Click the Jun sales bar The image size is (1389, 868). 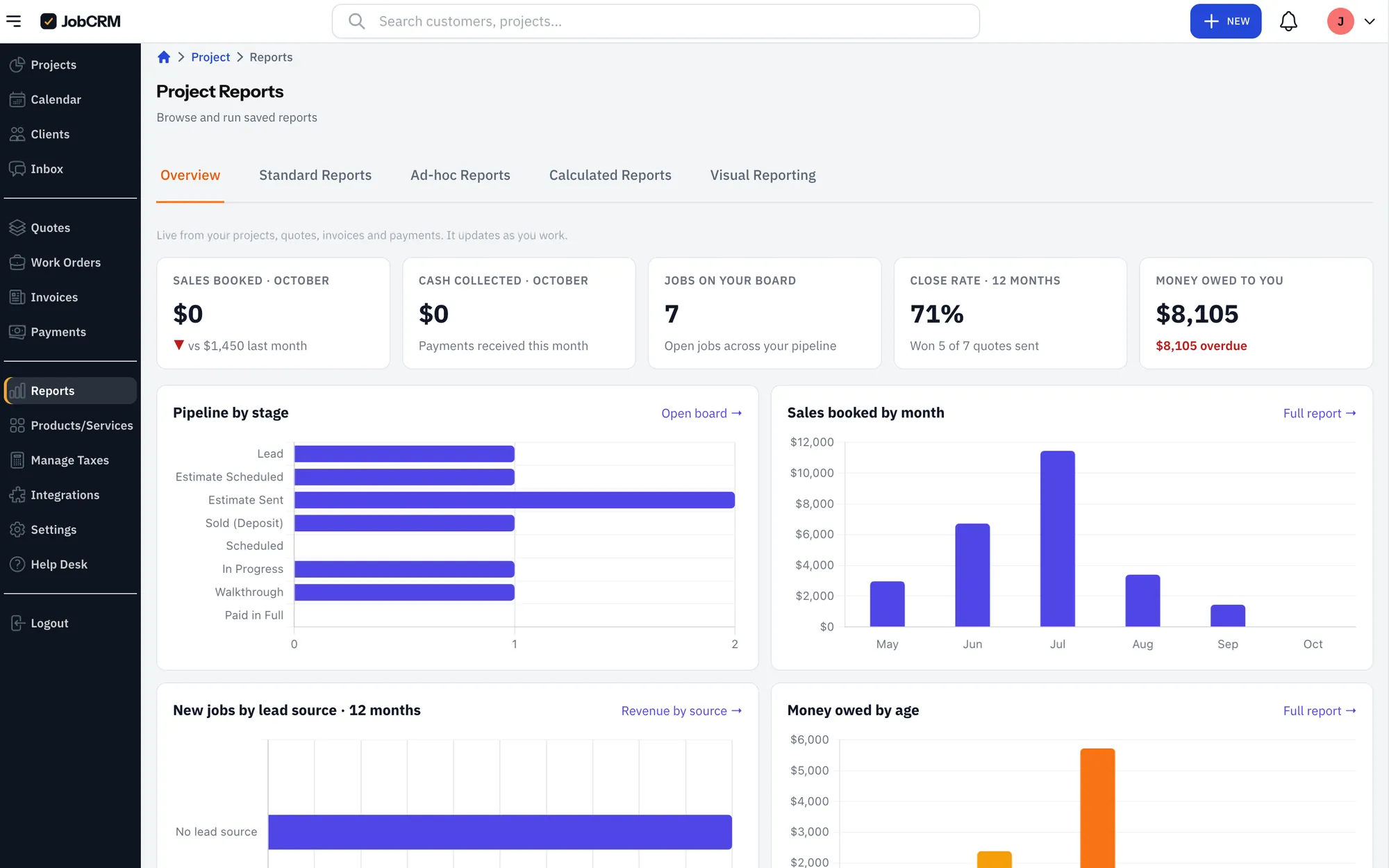[972, 575]
